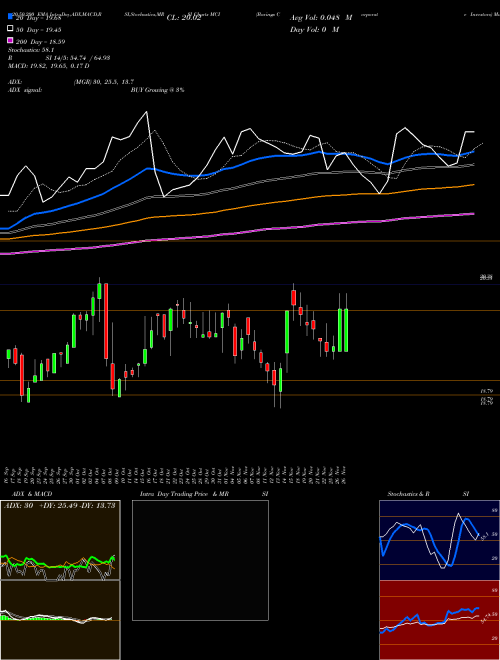This screenshot has height=660, width=500.
Task: Click the magenta 200 Day legend swatch
Action: 10,40
